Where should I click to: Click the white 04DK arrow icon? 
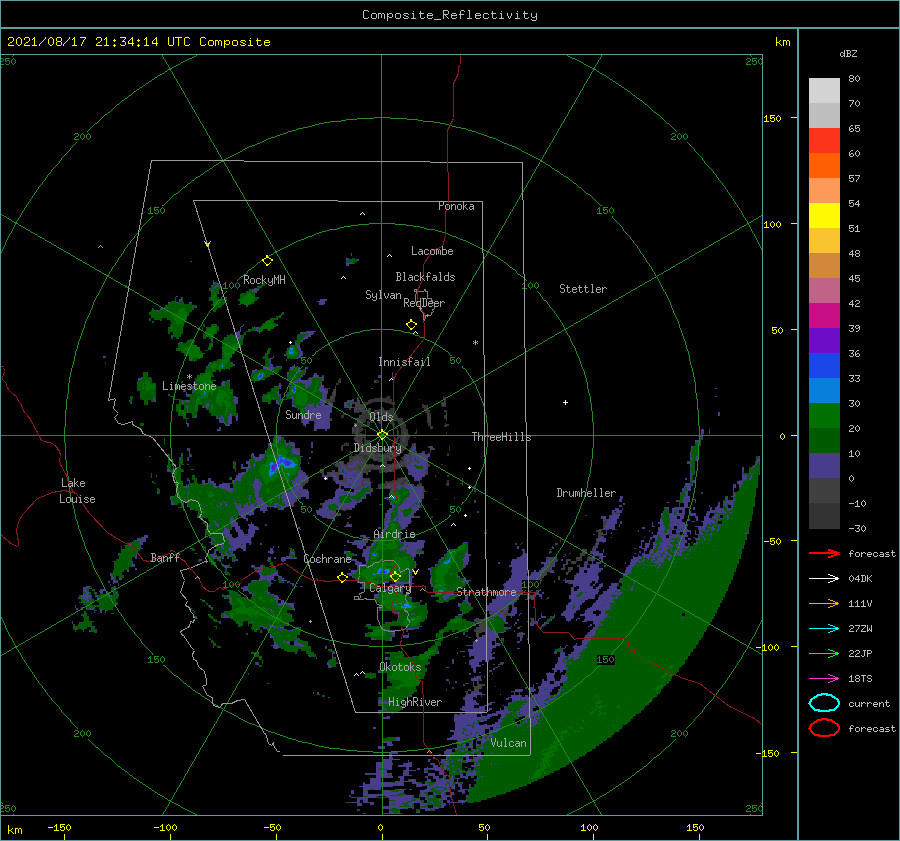coord(824,579)
